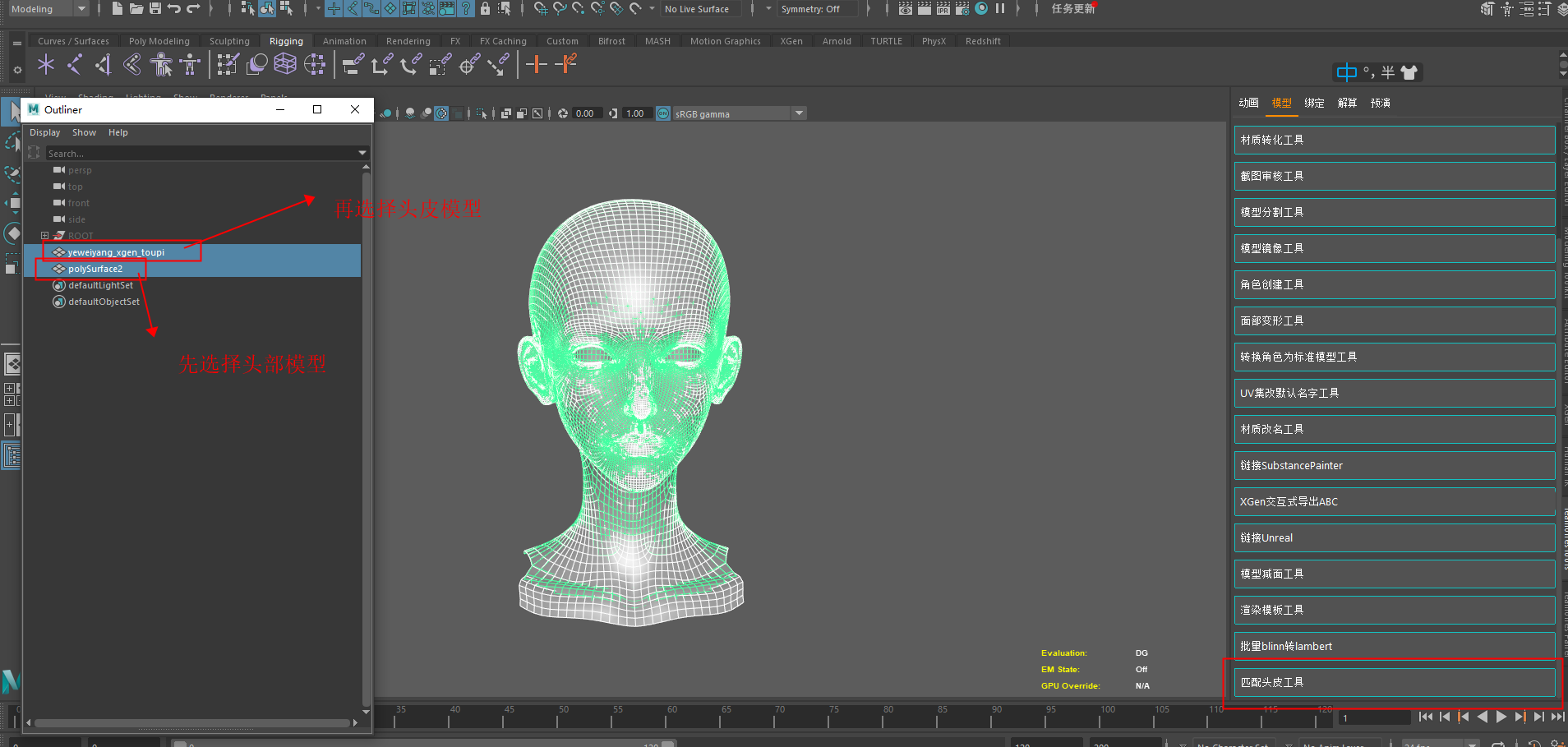Open the IPR render icon
The width and height of the screenshot is (1568, 747).
[943, 9]
